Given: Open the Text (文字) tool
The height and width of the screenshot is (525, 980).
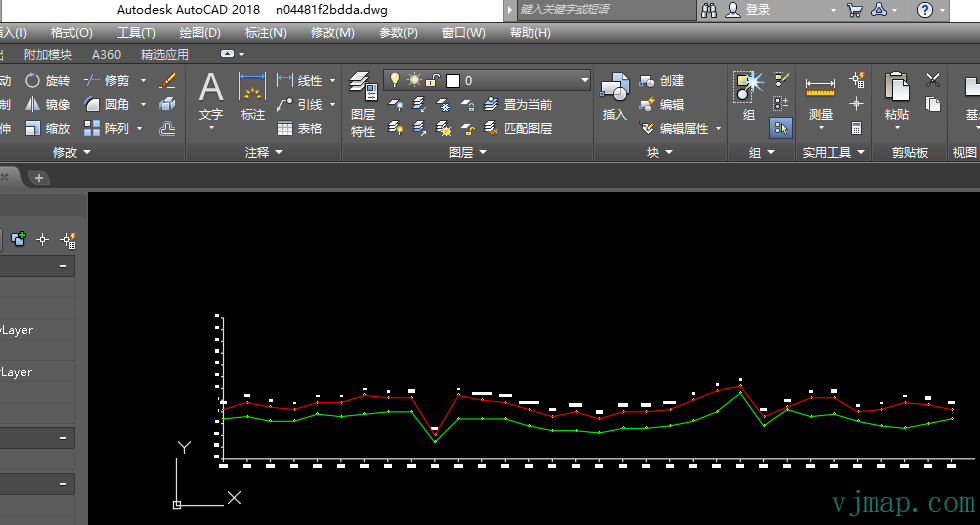Looking at the screenshot, I should [211, 100].
